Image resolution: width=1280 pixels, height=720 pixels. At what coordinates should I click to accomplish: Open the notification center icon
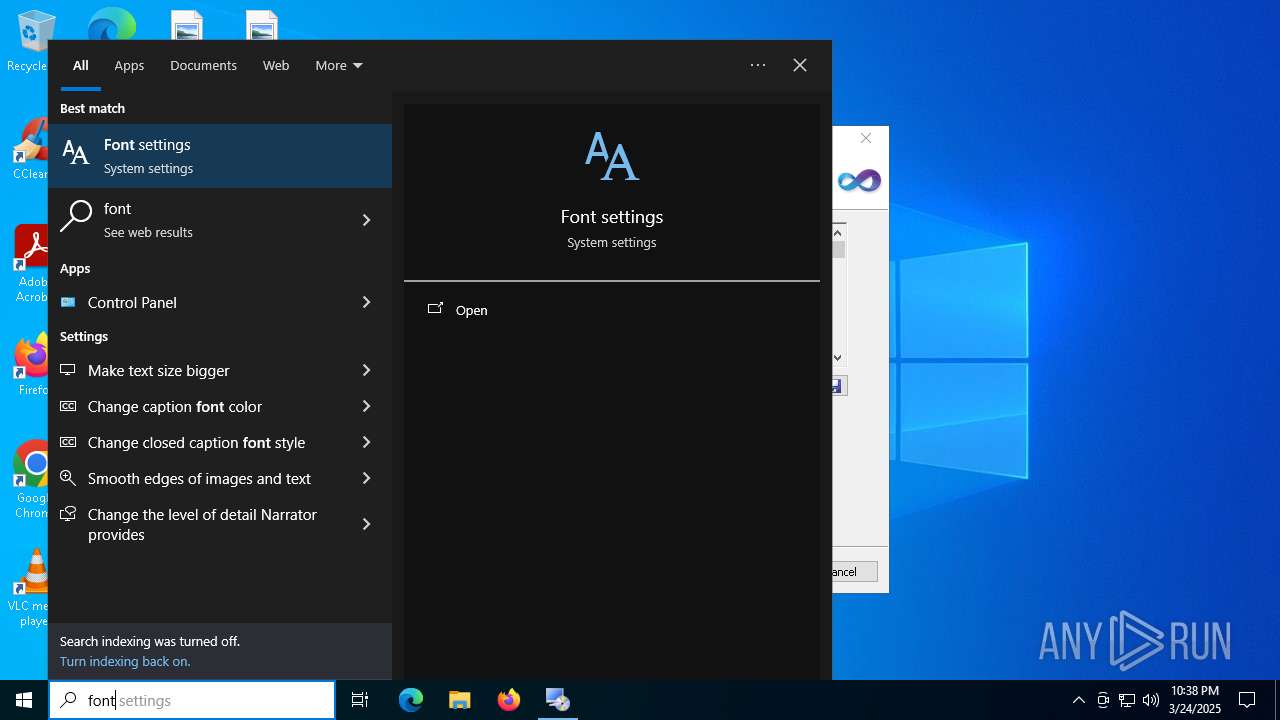pyautogui.click(x=1247, y=700)
